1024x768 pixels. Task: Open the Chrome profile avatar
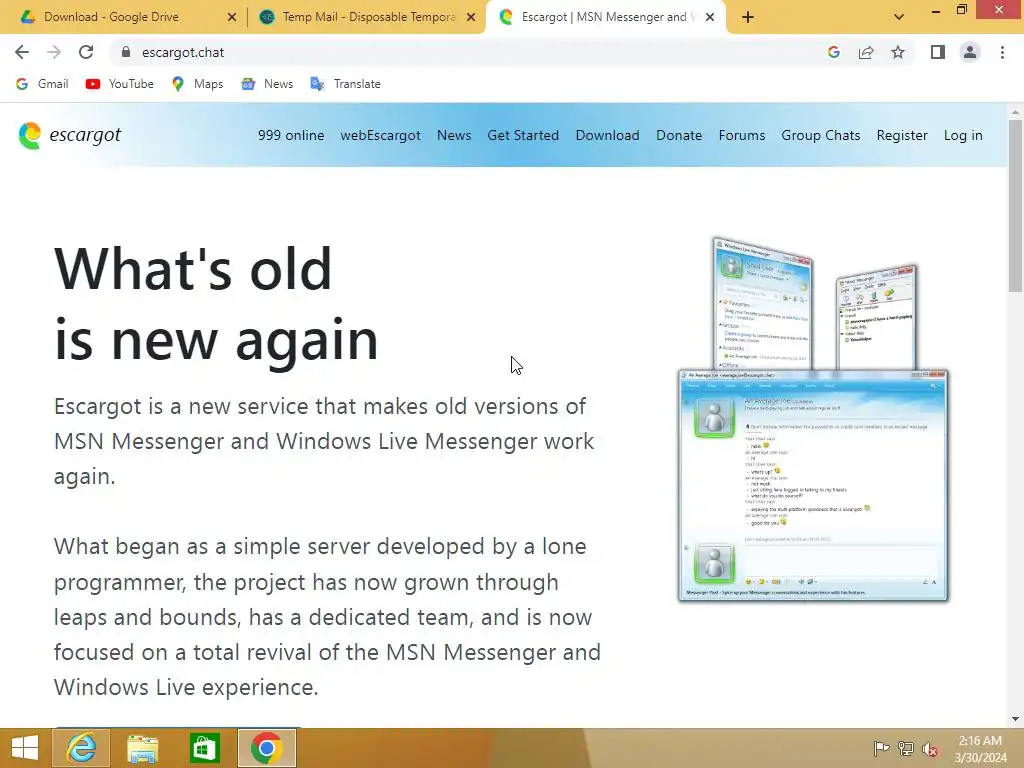[970, 52]
